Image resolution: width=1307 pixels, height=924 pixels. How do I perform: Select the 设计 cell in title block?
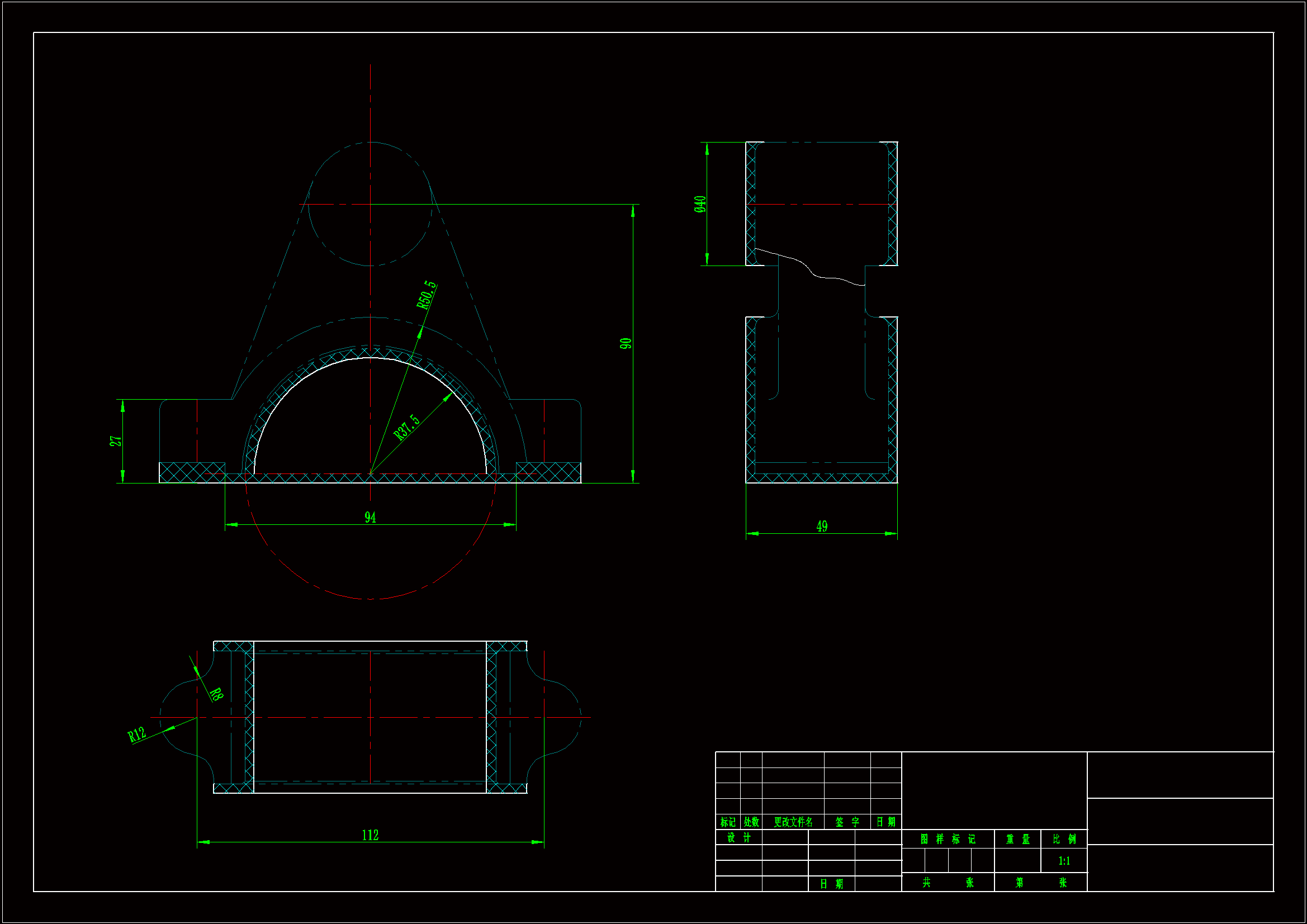click(738, 837)
